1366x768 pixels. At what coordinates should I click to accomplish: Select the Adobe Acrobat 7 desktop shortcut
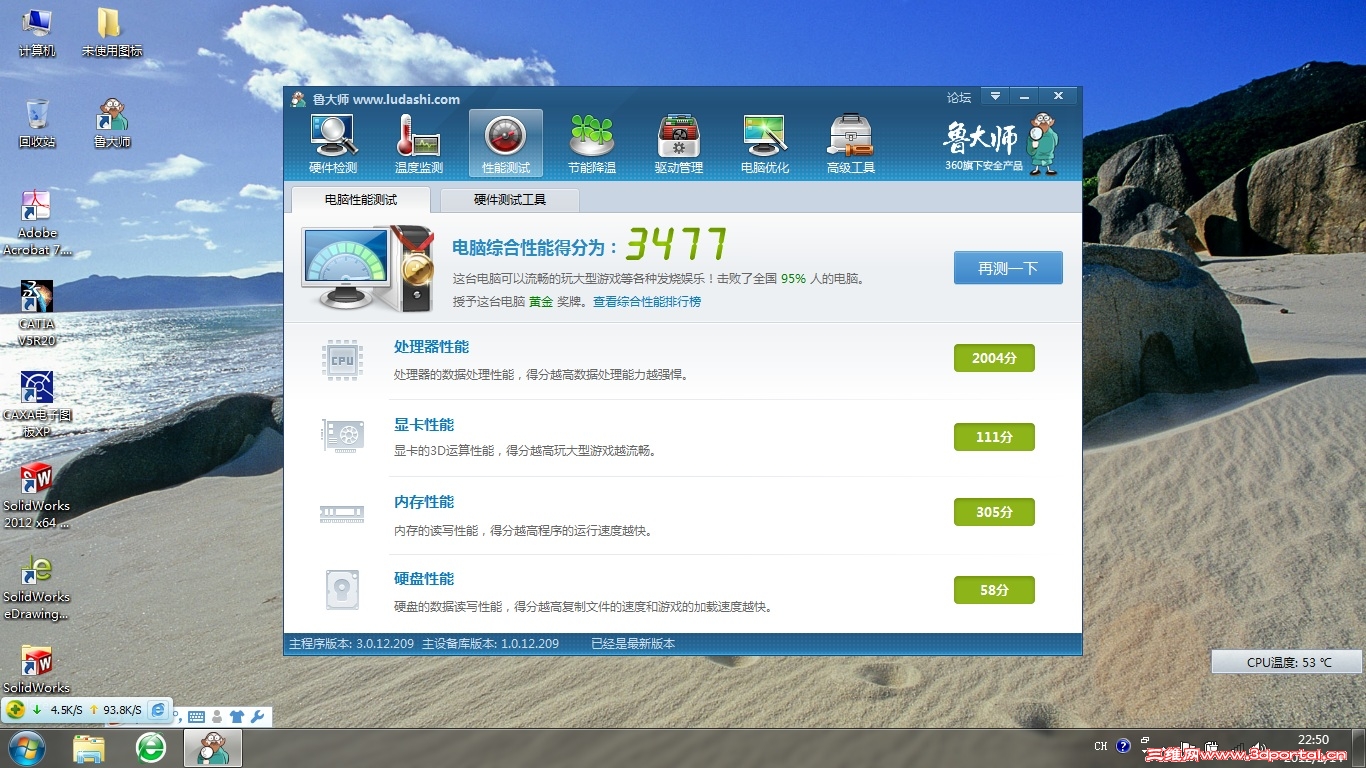point(37,224)
